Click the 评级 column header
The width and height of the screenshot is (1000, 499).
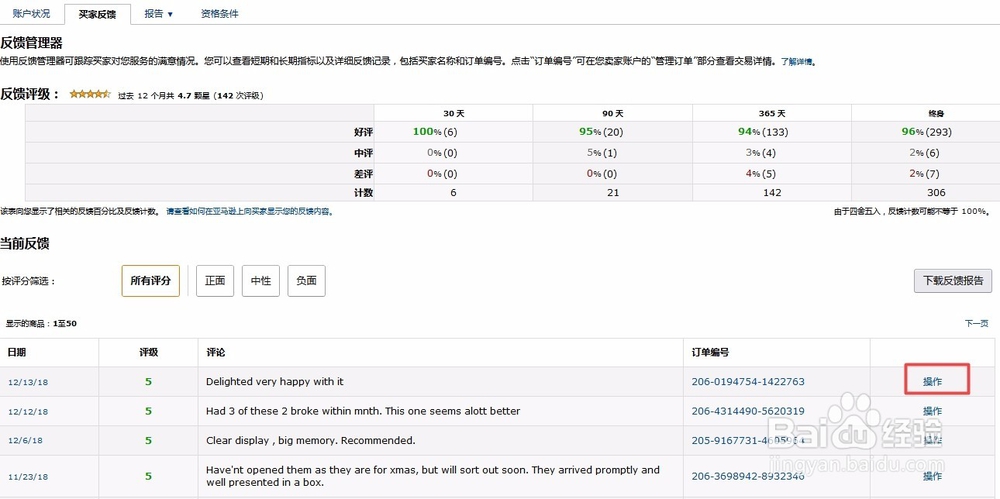coord(149,352)
